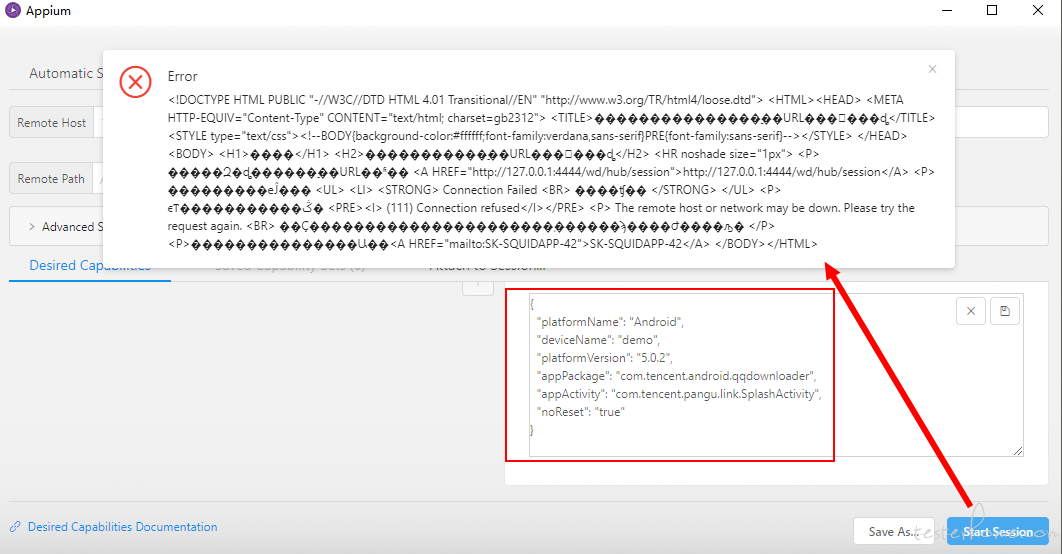Discard JSON edits with the X icon

(971, 311)
